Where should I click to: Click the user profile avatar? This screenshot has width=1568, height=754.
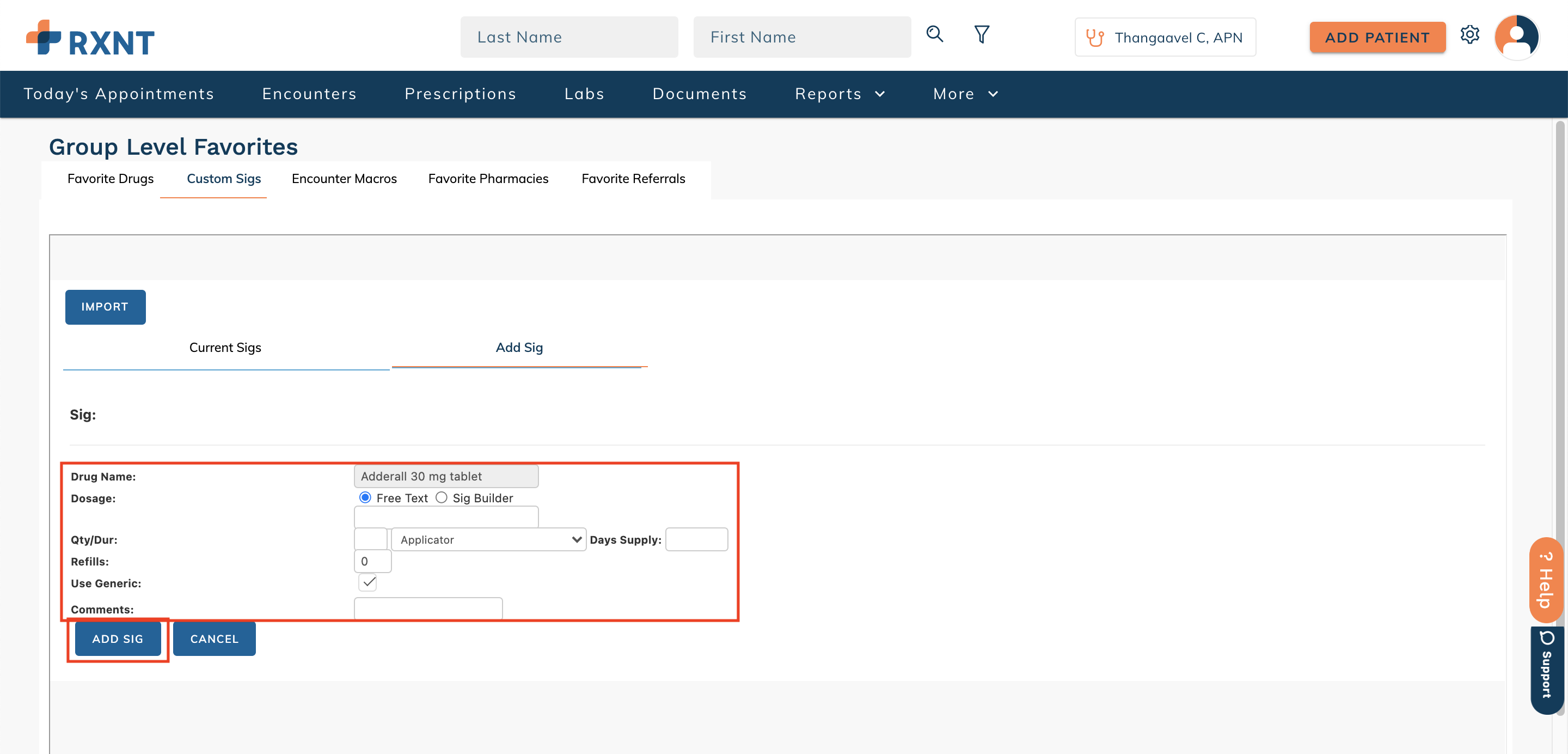(1516, 37)
